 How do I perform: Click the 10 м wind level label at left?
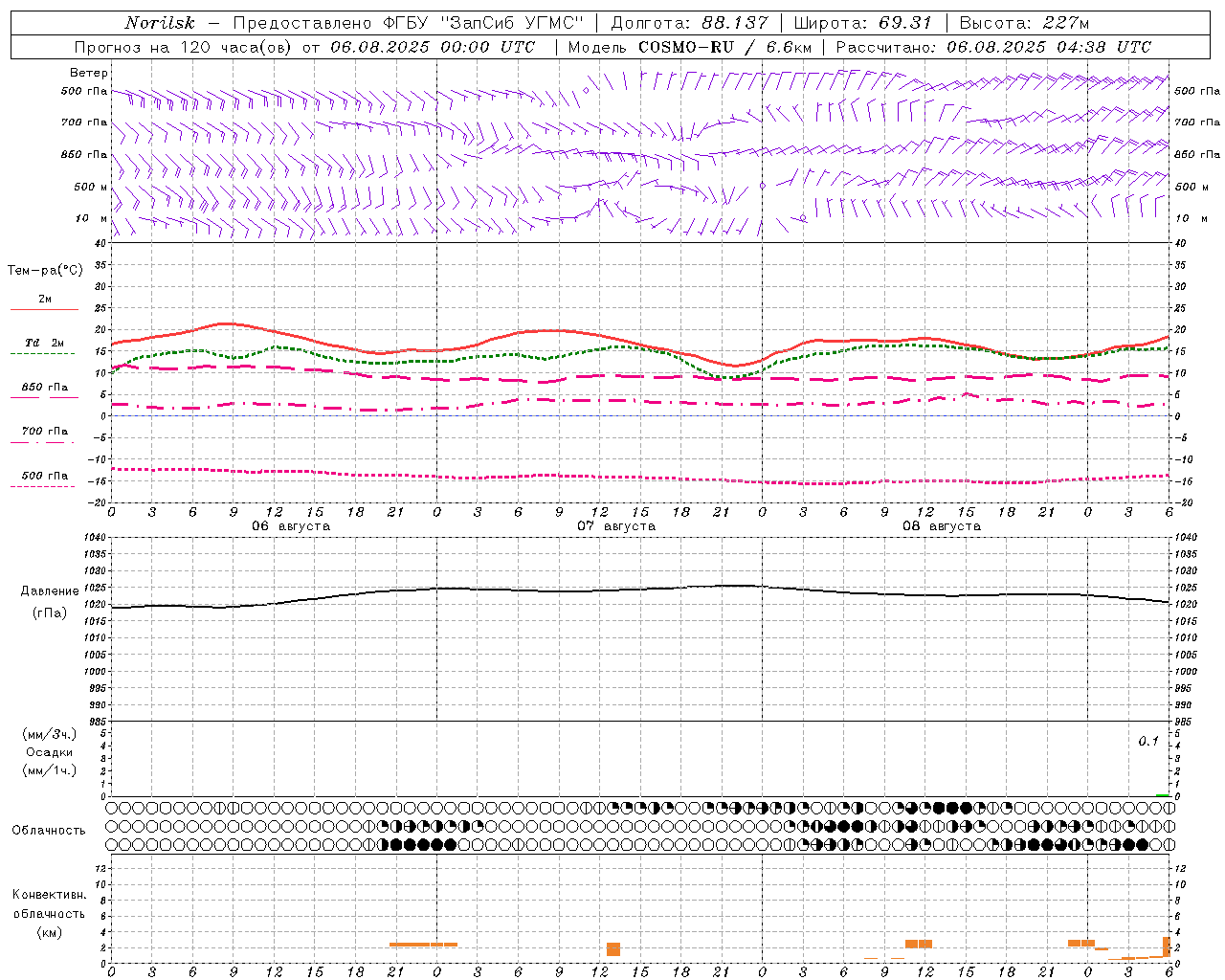coord(91,218)
